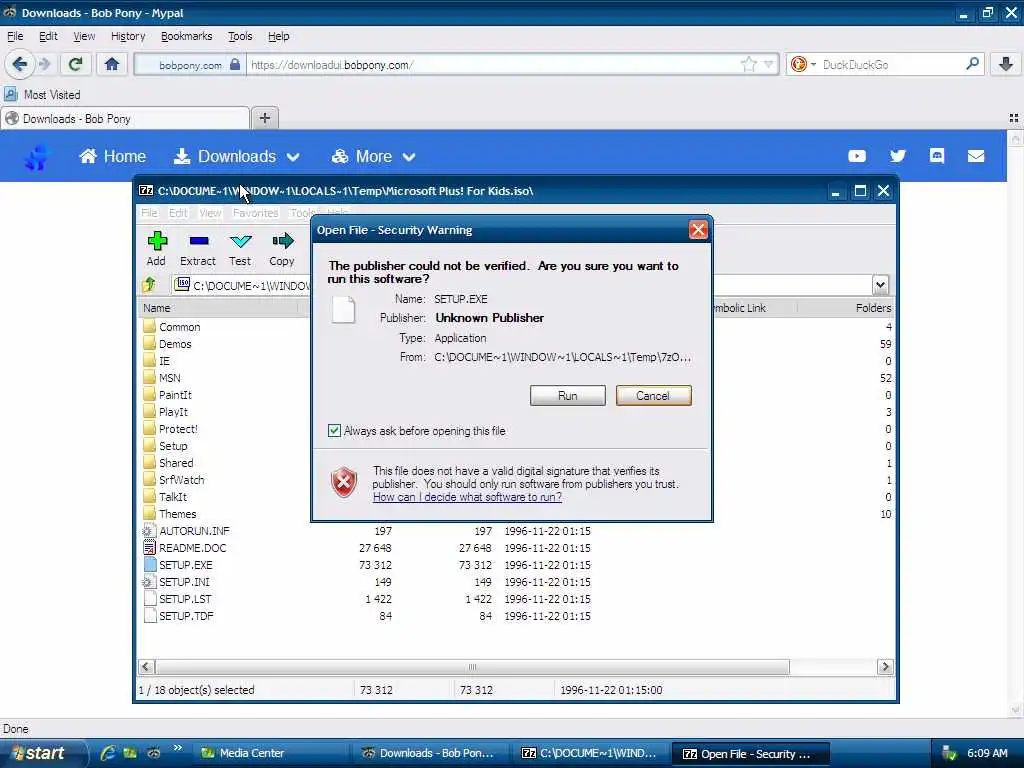1024x768 pixels.
Task: Open the browser downloads arrow icon
Action: tap(1006, 64)
